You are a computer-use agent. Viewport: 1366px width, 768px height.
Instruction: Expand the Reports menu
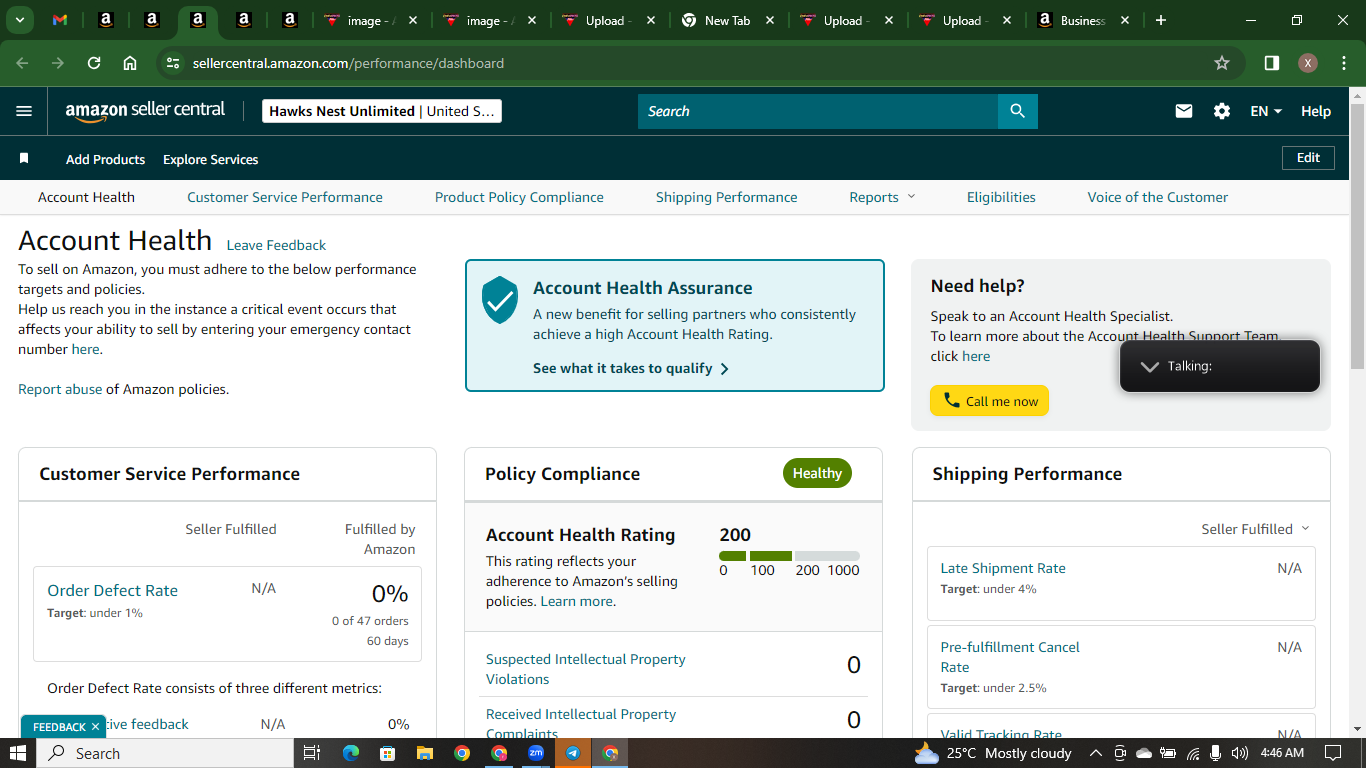tap(882, 197)
